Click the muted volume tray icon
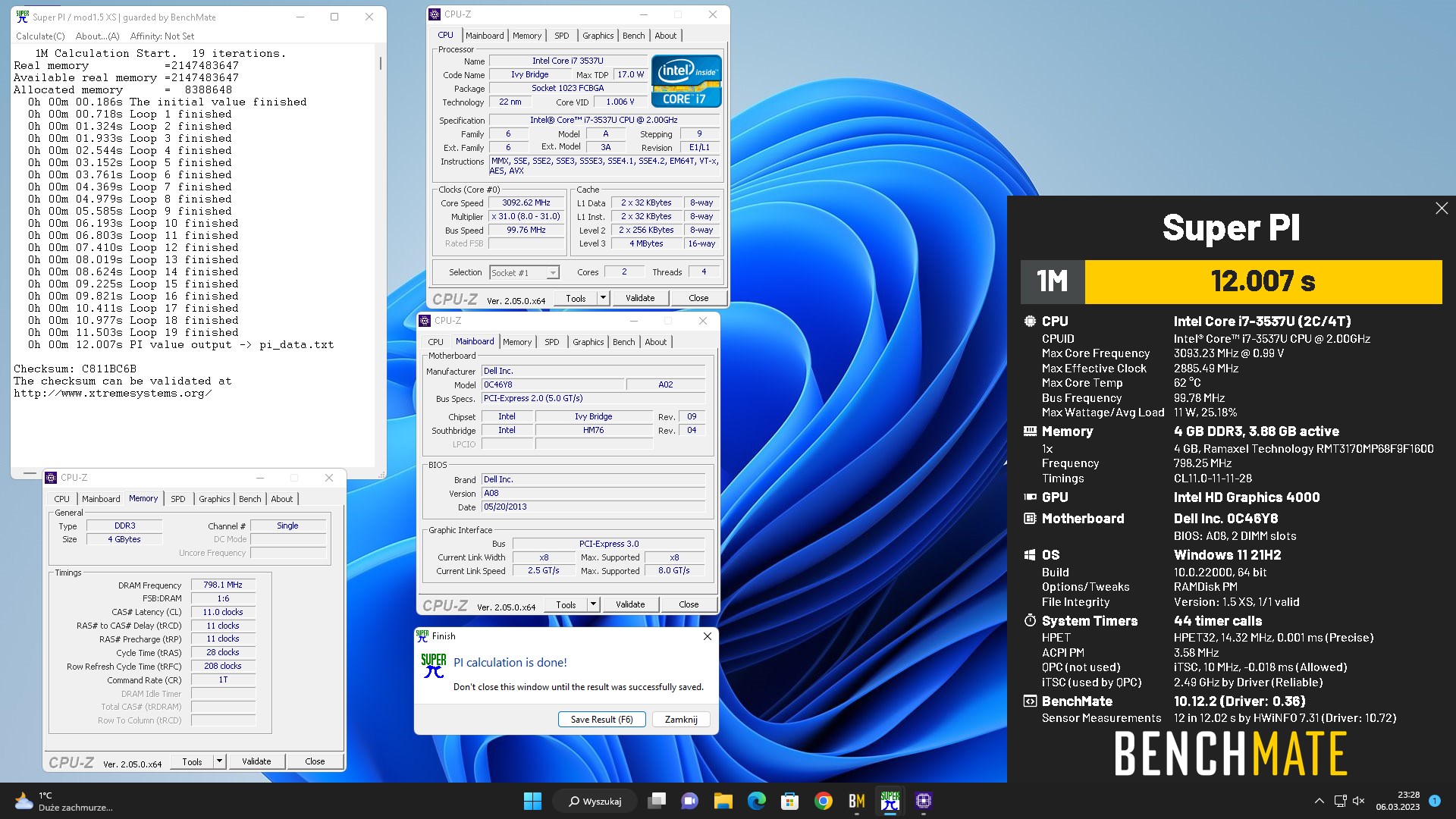Viewport: 1456px width, 819px height. pos(1359,801)
